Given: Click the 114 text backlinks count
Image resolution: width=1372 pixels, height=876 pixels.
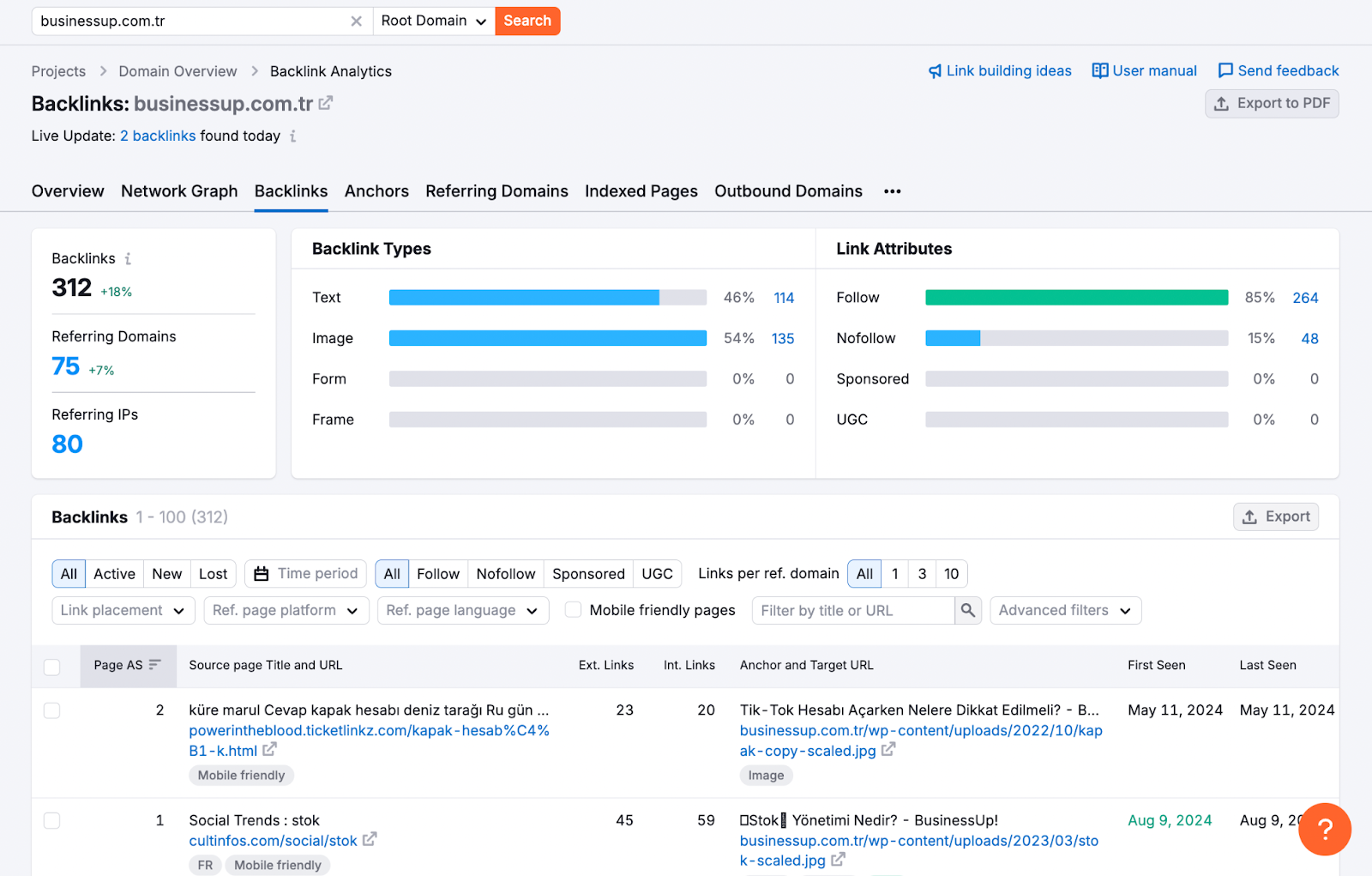Looking at the screenshot, I should tap(784, 298).
